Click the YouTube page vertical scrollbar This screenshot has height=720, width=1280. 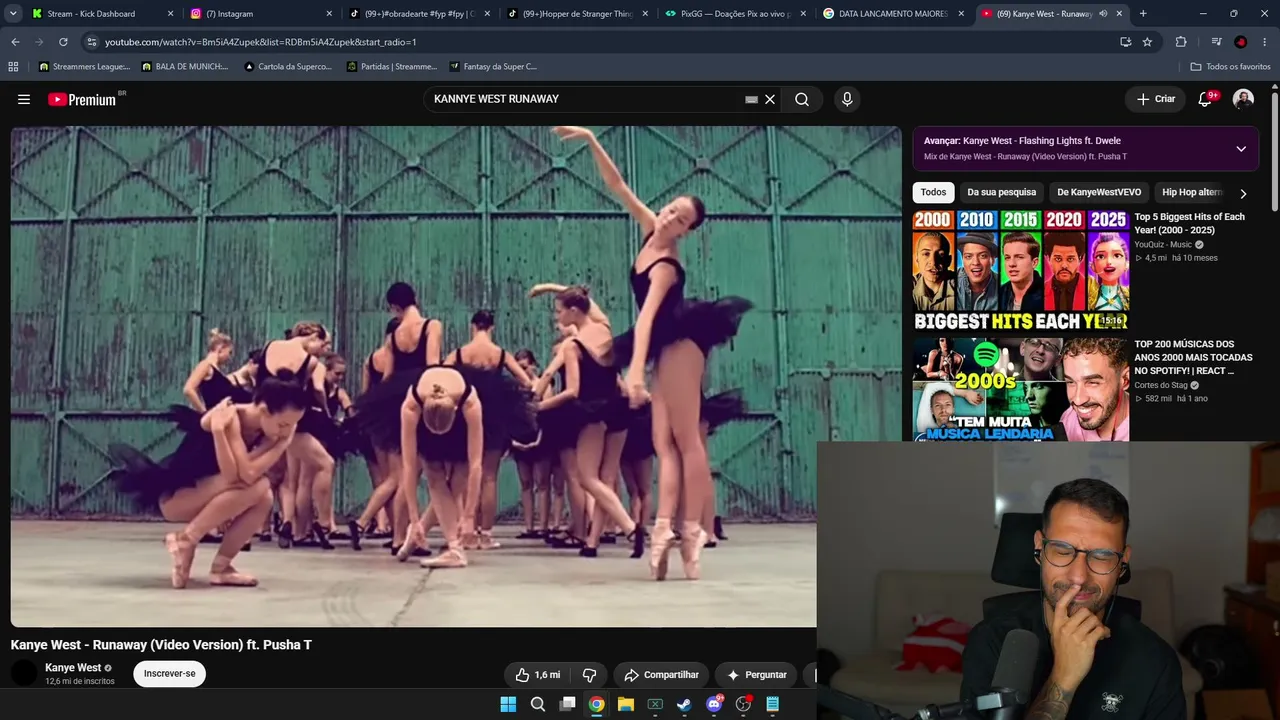point(1274,150)
